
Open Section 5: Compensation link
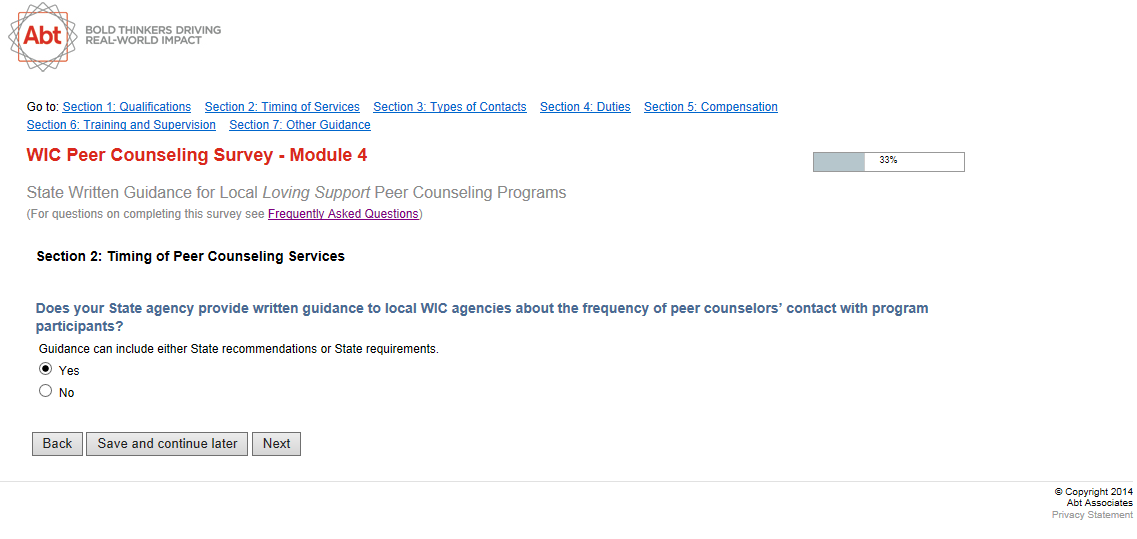click(710, 107)
